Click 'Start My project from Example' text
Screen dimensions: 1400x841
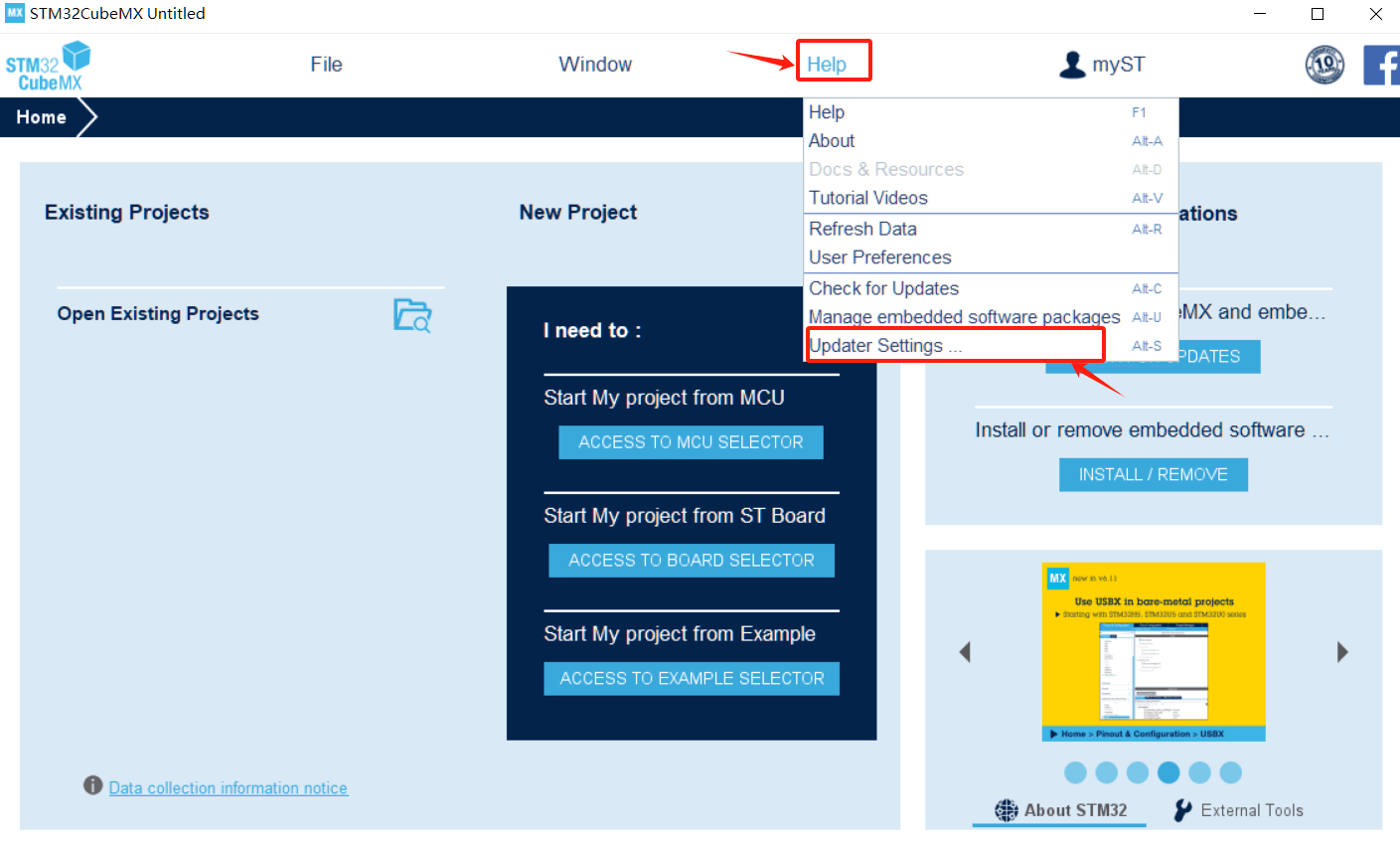(x=680, y=634)
